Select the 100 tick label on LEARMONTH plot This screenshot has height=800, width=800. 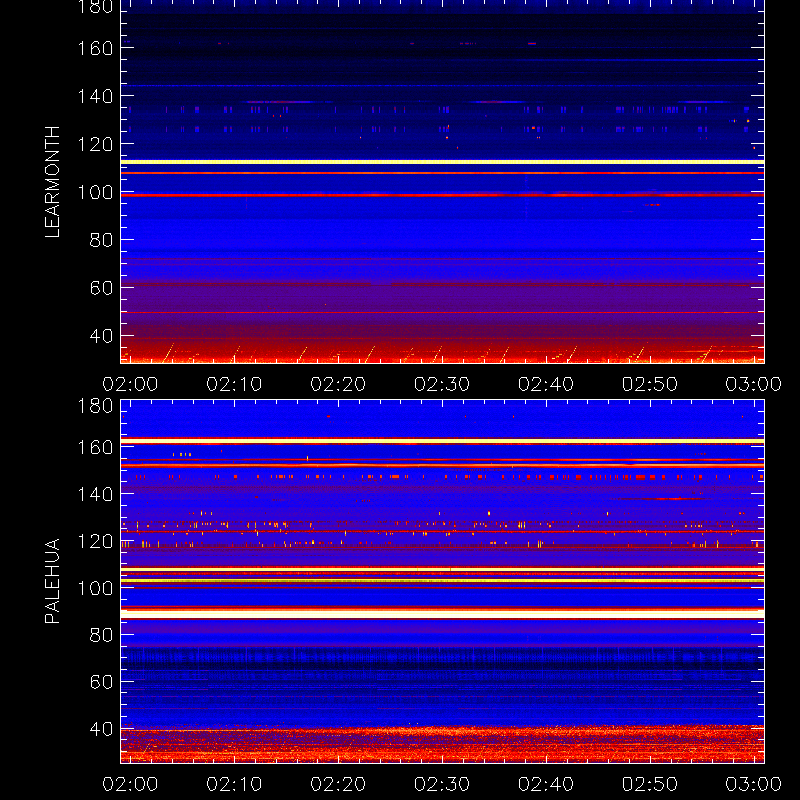95,192
